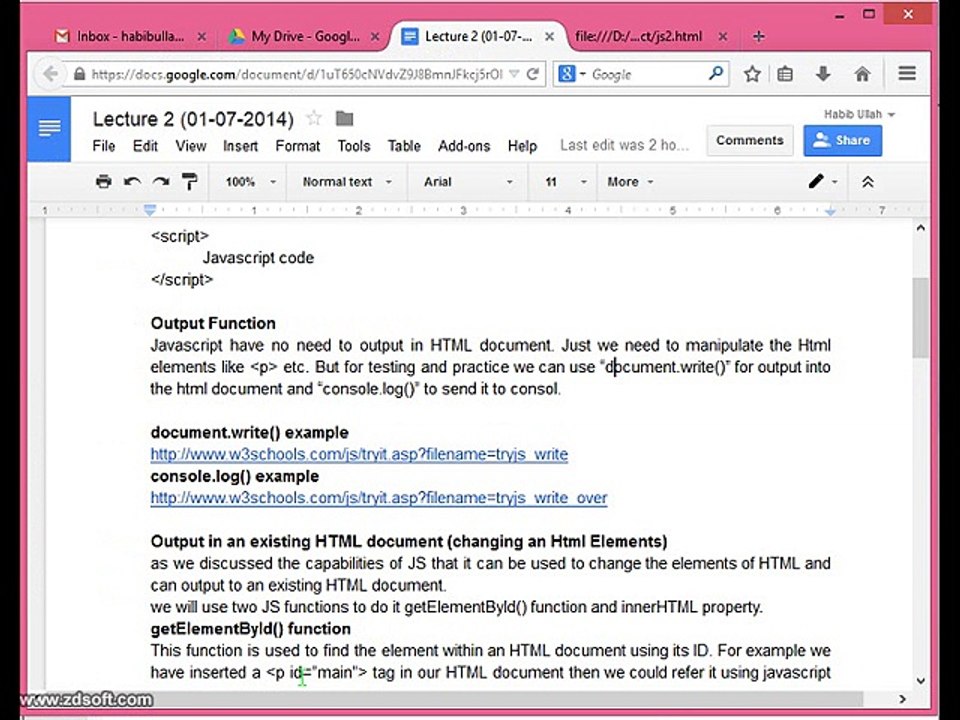Open the Insert menu
This screenshot has width=960, height=720.
[240, 146]
